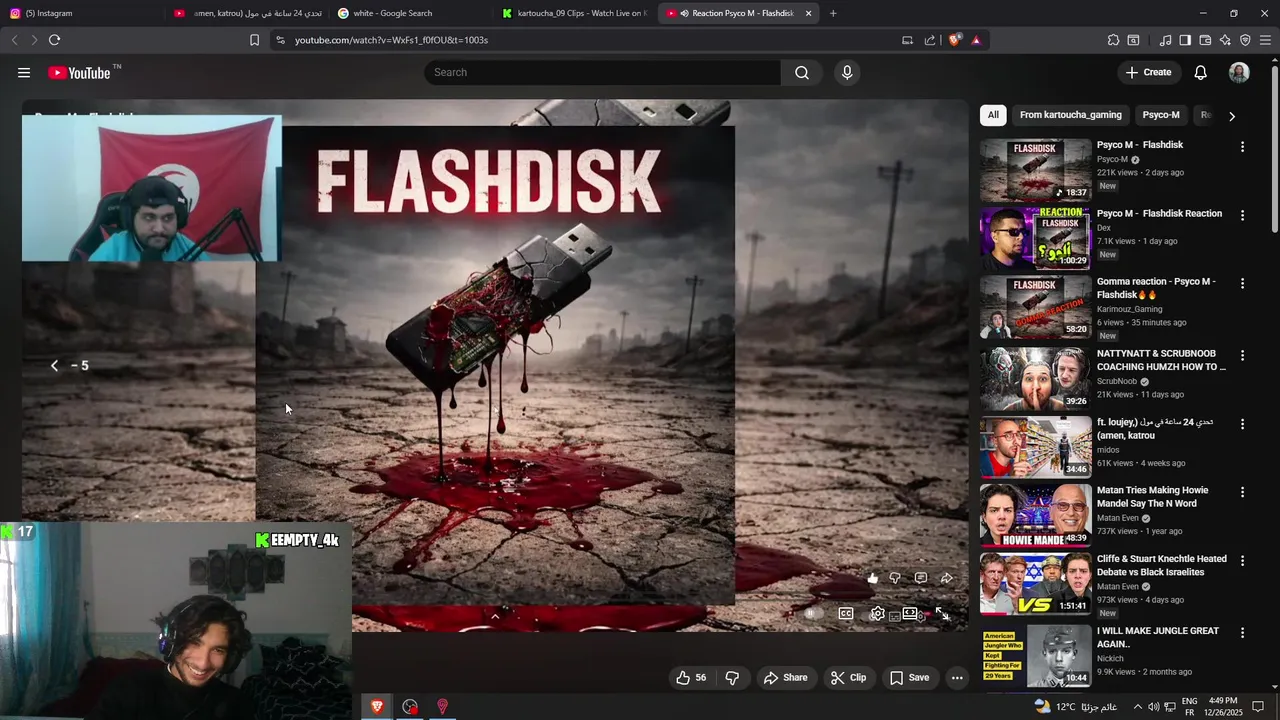Image resolution: width=1280 pixels, height=720 pixels.
Task: Open comments from in-player overlay icon
Action: (x=921, y=578)
